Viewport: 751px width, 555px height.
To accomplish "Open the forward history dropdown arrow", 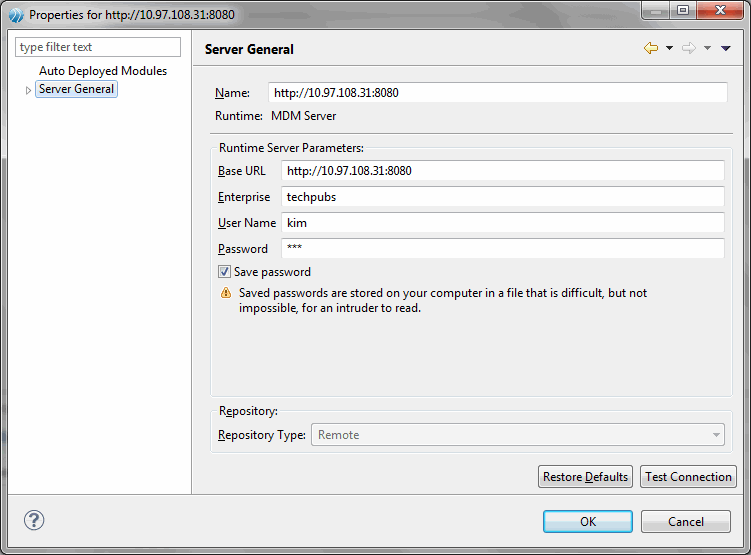I will 707,48.
